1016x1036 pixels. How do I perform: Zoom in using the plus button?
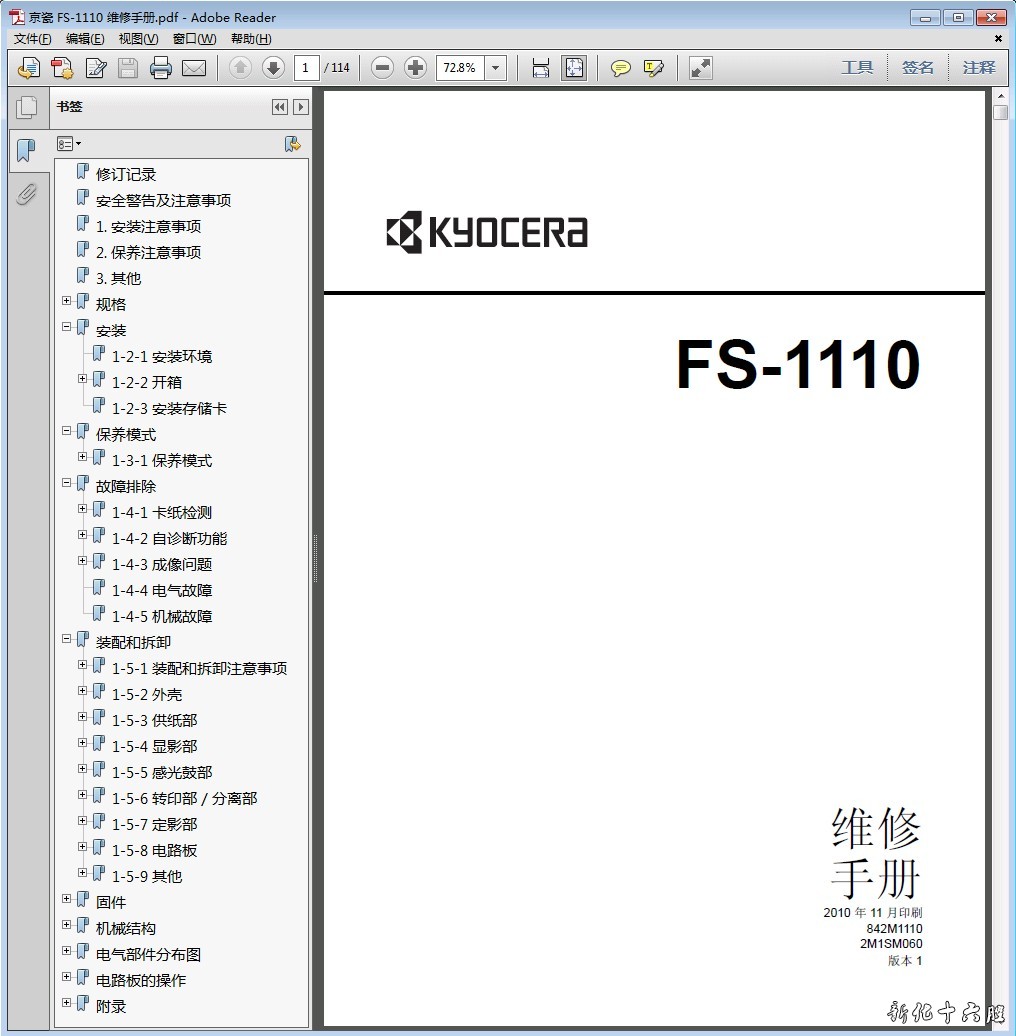click(415, 68)
